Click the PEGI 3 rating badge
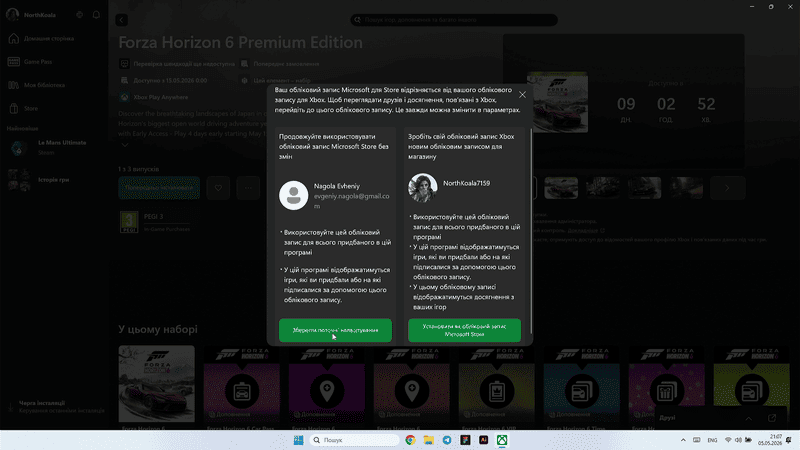 (129, 222)
